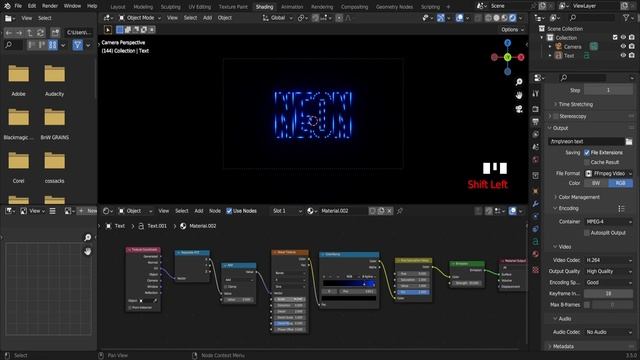Switch to the Shading workspace tab

tap(264, 7)
